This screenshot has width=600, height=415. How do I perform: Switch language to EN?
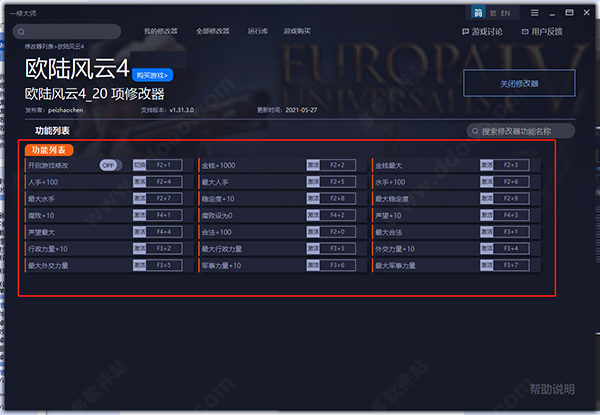point(505,13)
